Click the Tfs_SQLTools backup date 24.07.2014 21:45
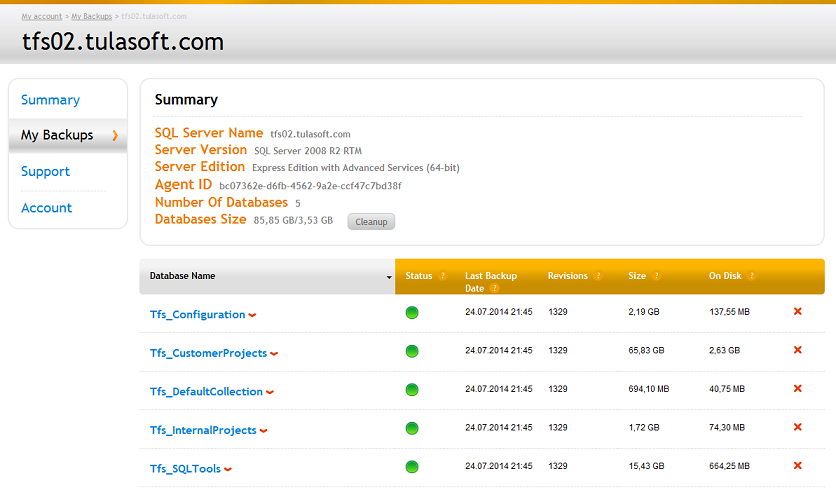836x490 pixels. tap(499, 466)
